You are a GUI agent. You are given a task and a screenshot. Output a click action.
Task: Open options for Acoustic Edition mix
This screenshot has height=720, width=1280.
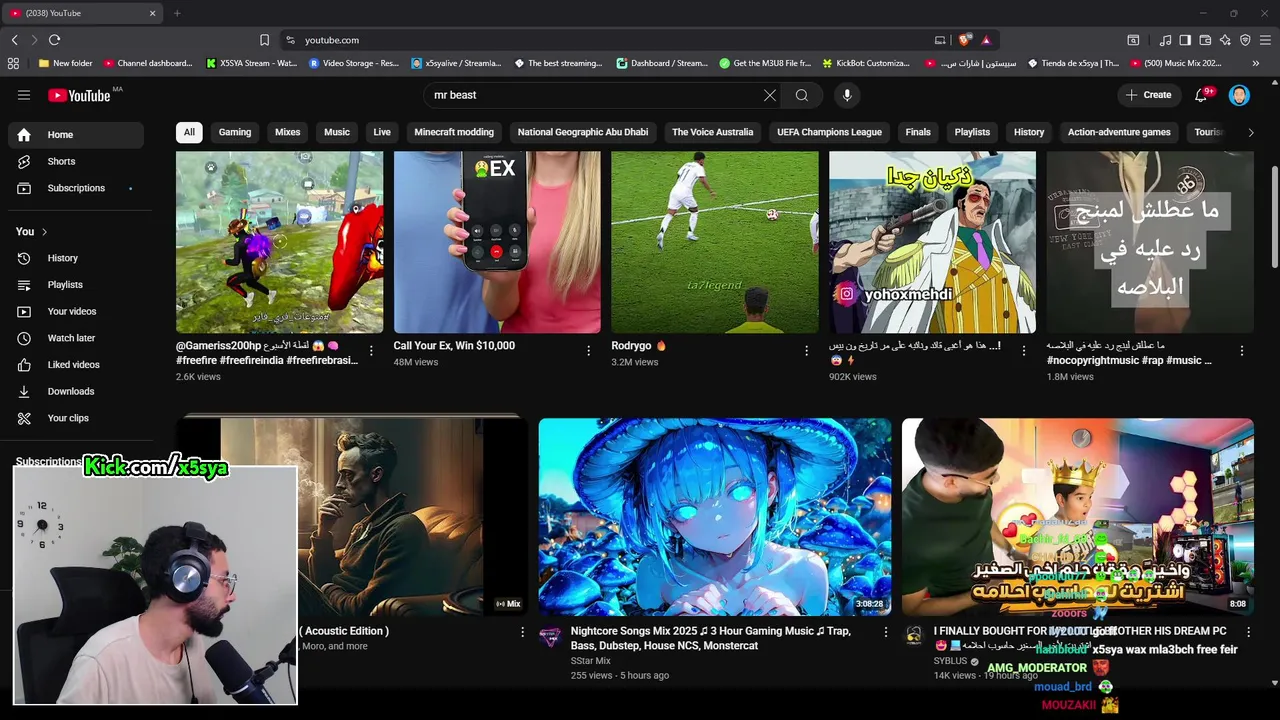[522, 632]
